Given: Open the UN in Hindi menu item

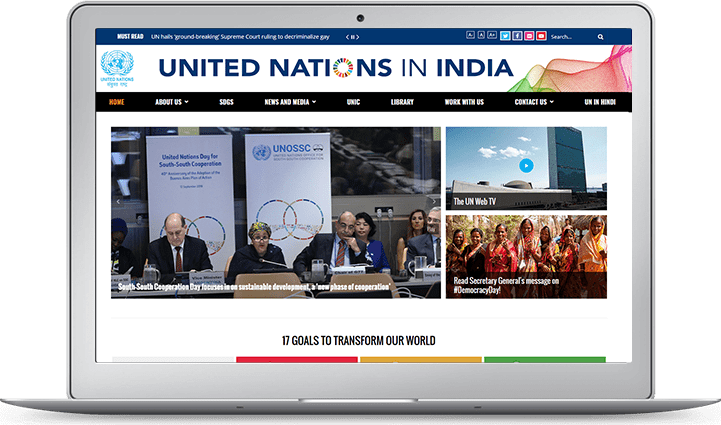Looking at the screenshot, I should (x=600, y=102).
